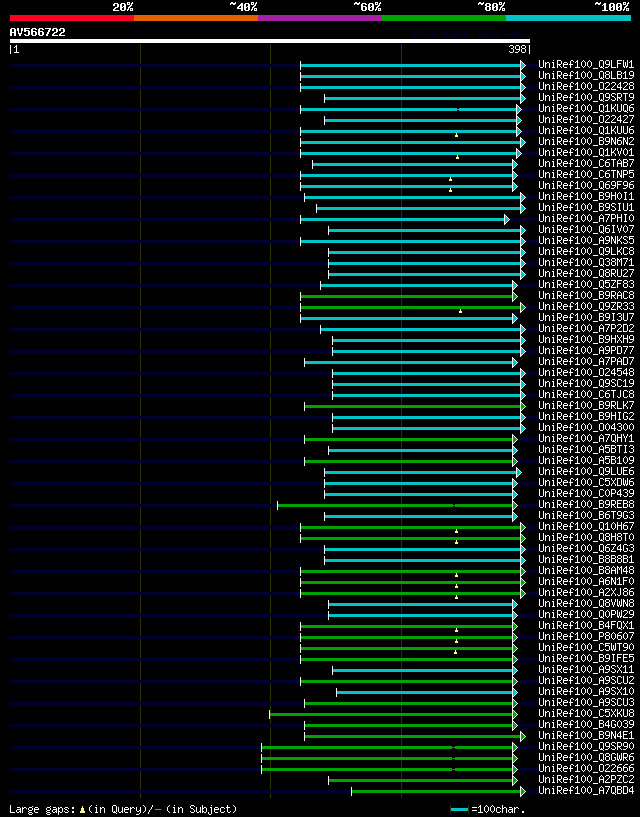The height and width of the screenshot is (817, 640).
Task: Select the UniRef100_Q8VWN8 hit label
Action: 586,604
